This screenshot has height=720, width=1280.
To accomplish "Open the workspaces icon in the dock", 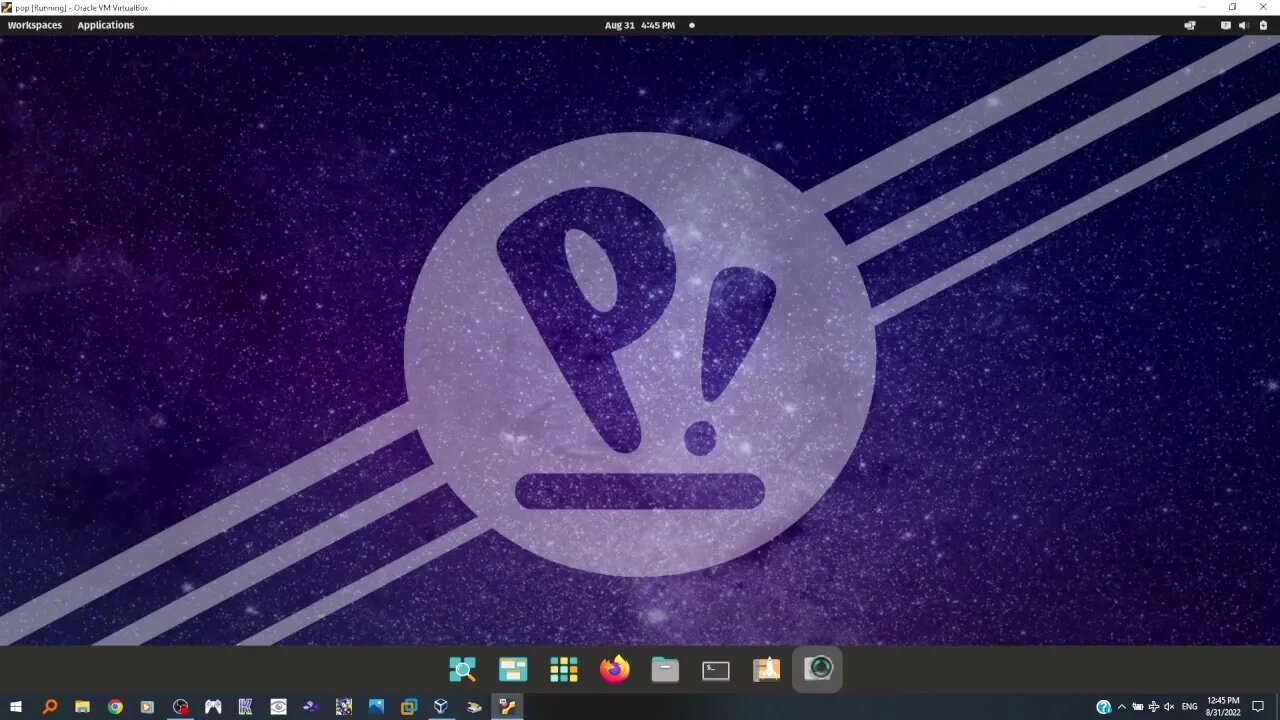I will [x=513, y=670].
